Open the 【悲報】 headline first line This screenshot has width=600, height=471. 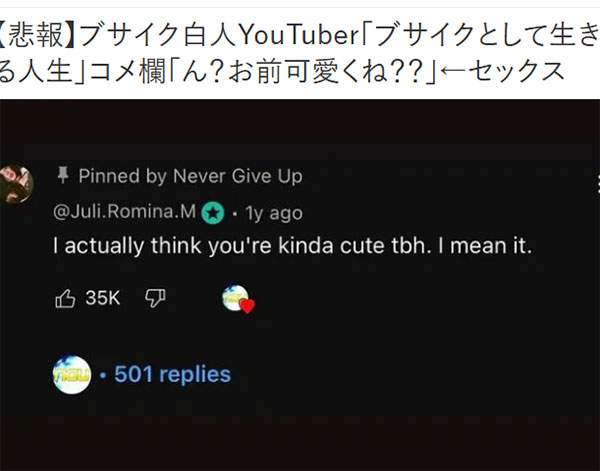point(300,35)
